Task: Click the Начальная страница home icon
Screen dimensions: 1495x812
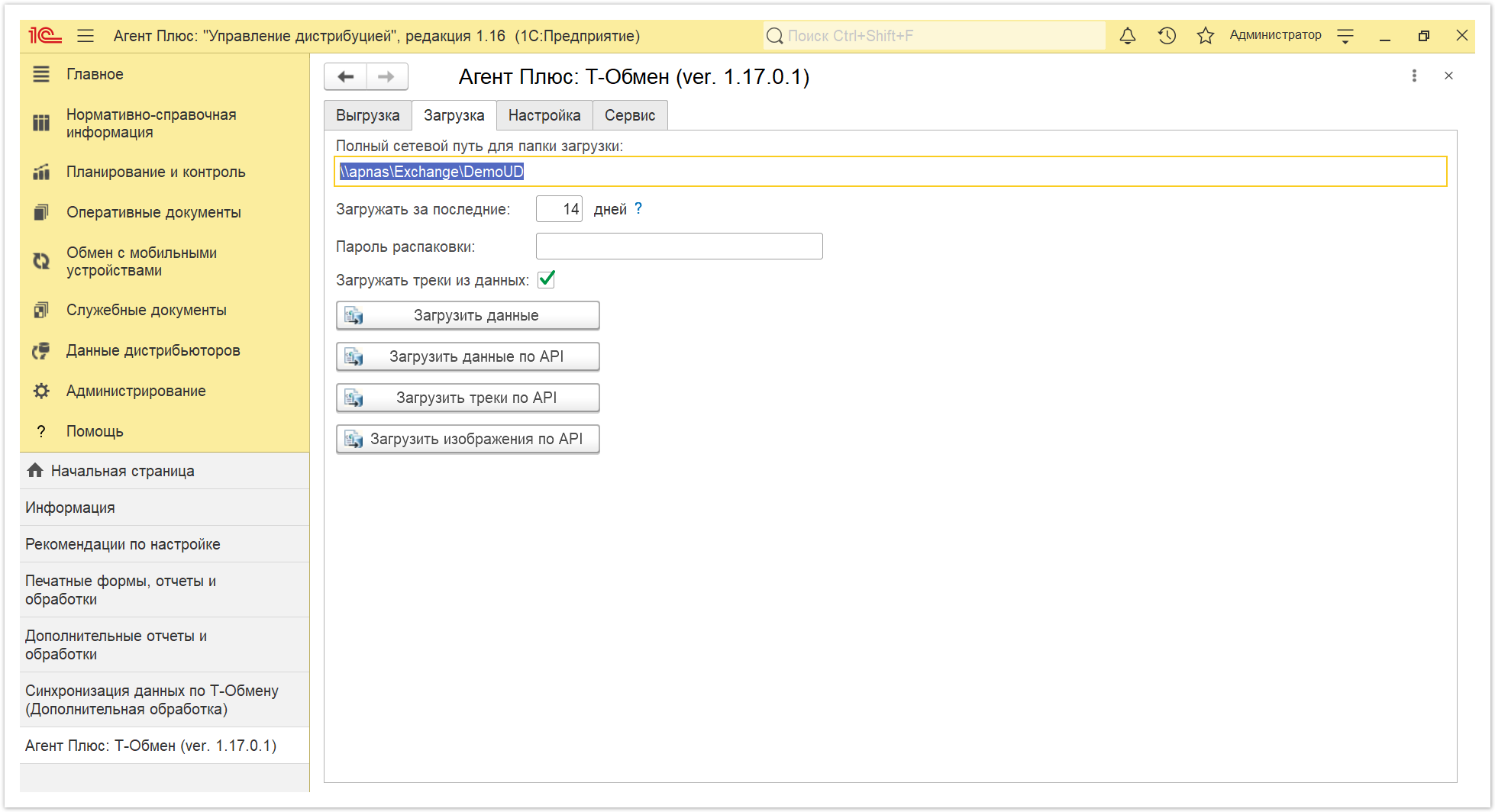Action: 35,470
